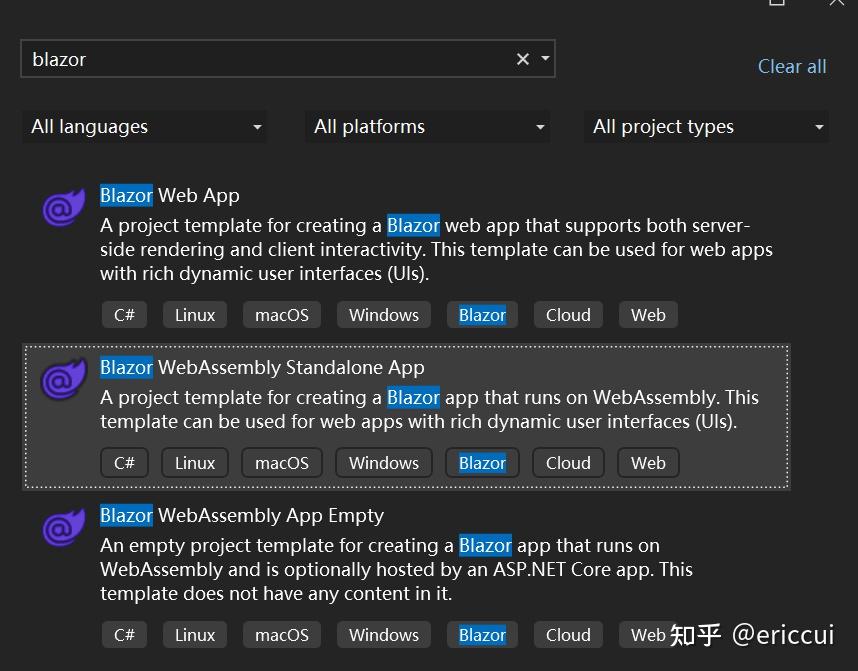The width and height of the screenshot is (858, 671).
Task: Clear the blazor search with the X button
Action: click(521, 59)
